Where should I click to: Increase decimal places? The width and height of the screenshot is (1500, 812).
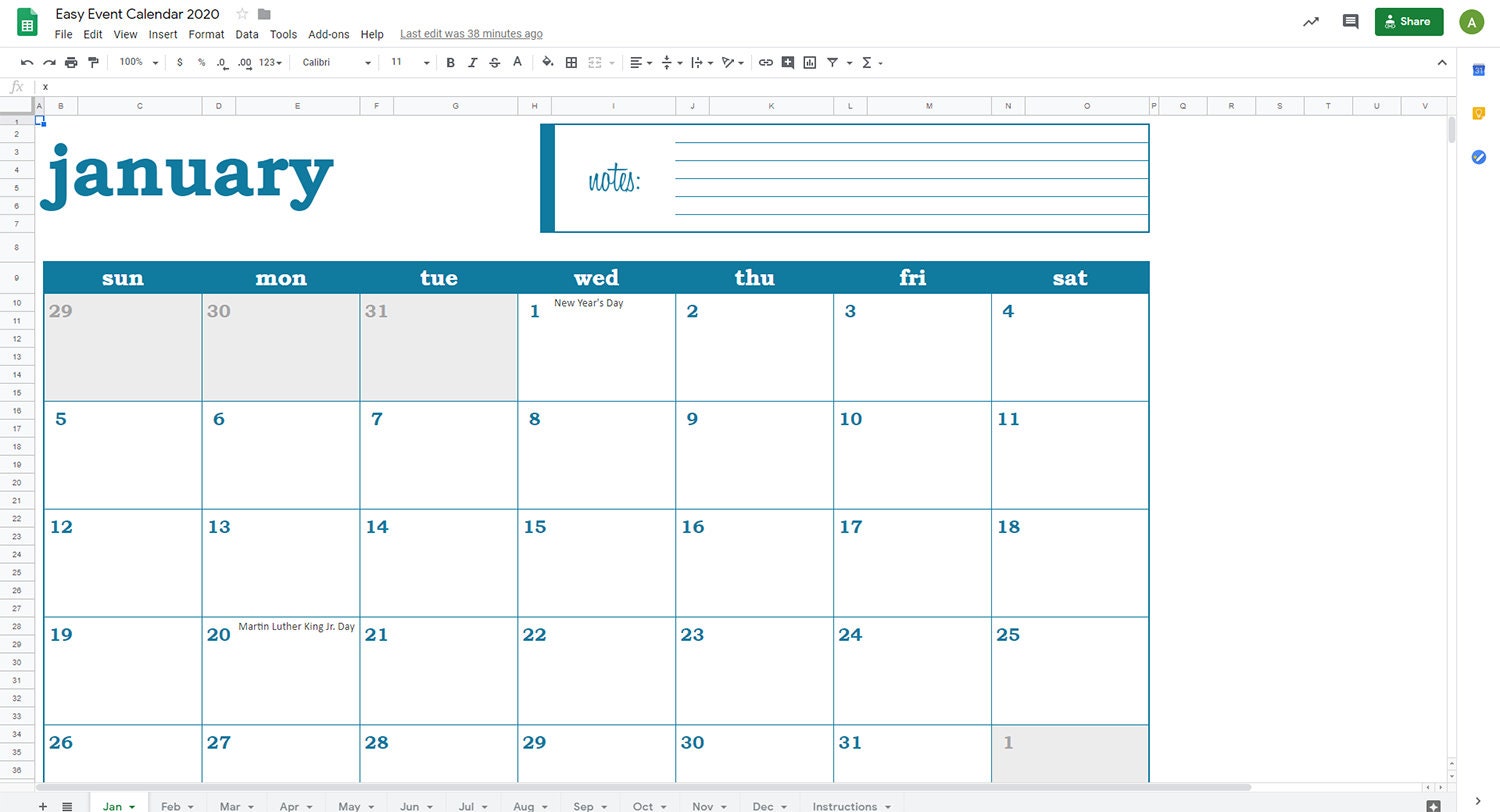[x=245, y=62]
